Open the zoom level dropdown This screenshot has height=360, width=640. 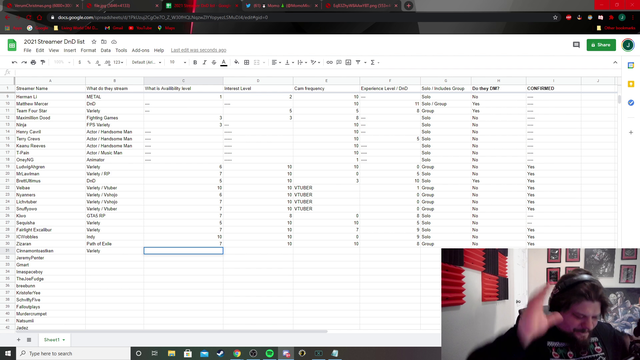click(62, 62)
